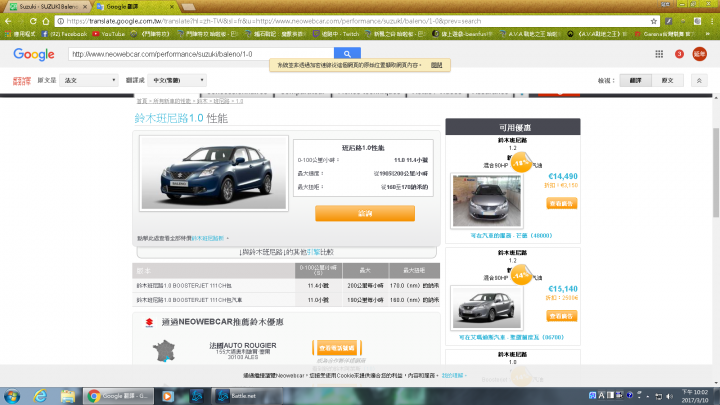Open File Explorer from the taskbar
Viewport: 720px width, 405px height.
[x=68, y=396]
